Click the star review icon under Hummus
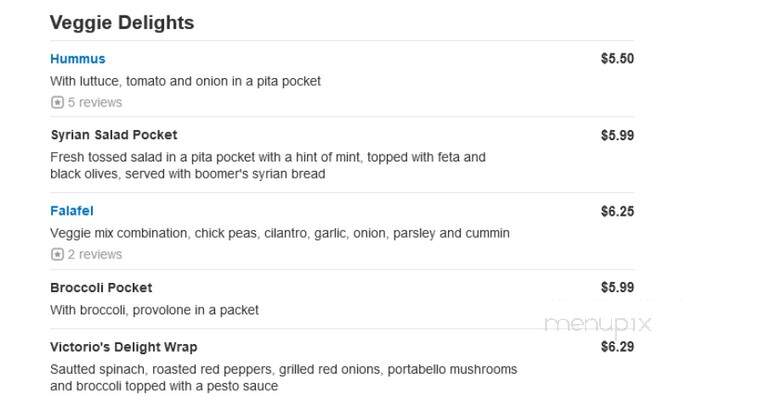The image size is (777, 407). pos(57,103)
